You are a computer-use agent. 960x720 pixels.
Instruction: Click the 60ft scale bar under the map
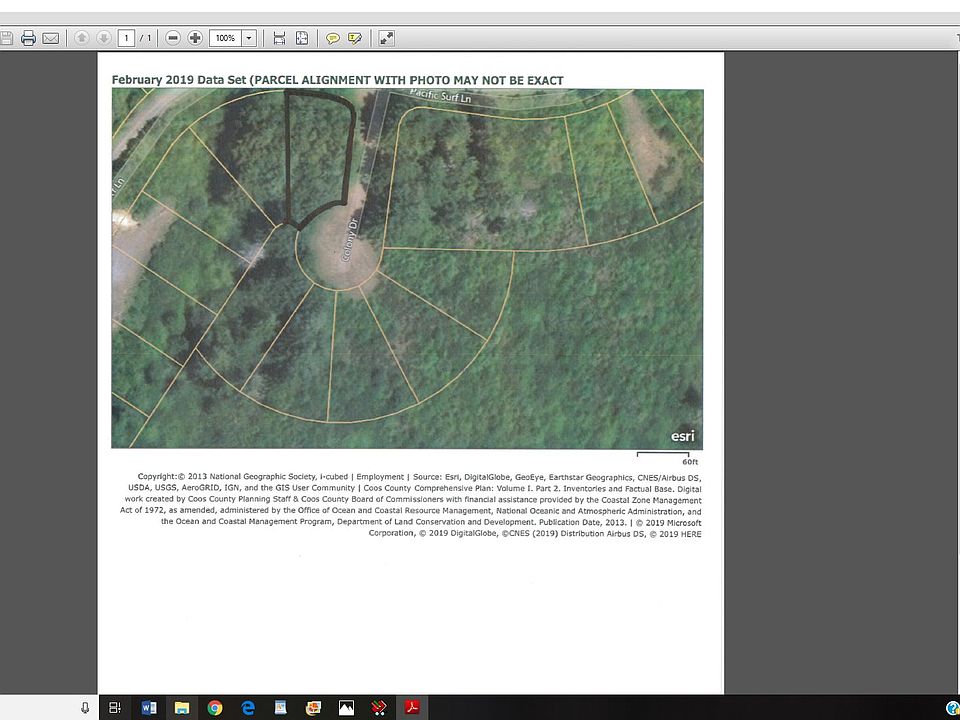coord(664,457)
